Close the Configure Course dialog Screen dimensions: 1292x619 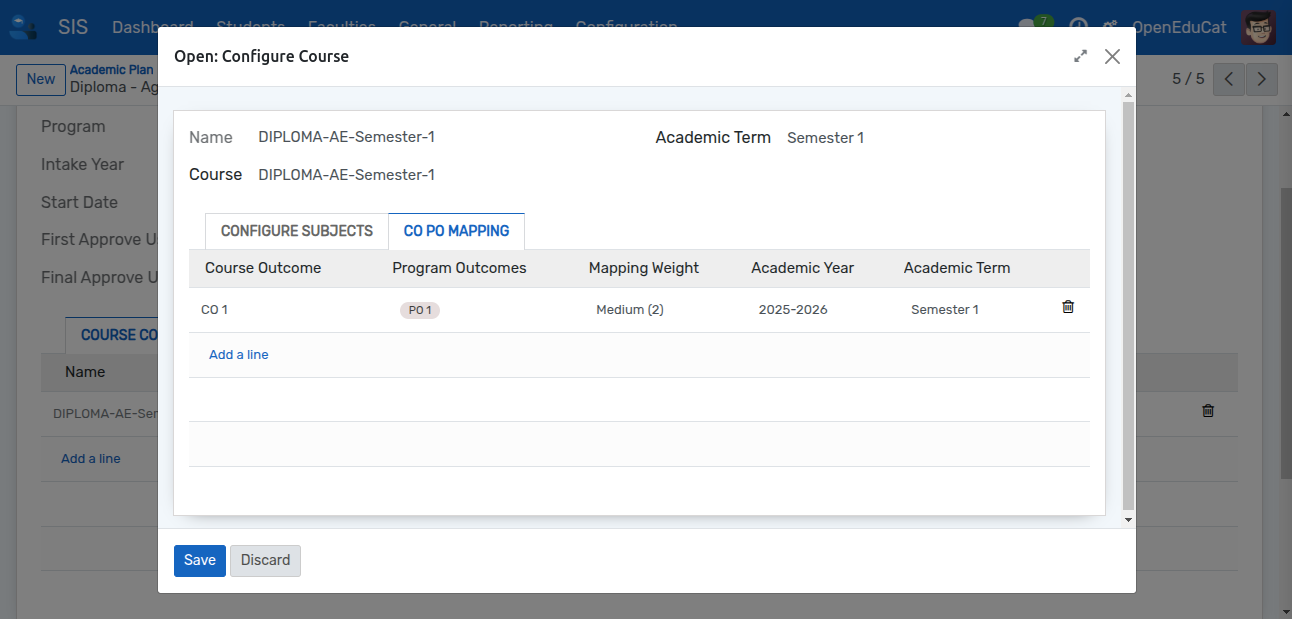(x=1112, y=57)
